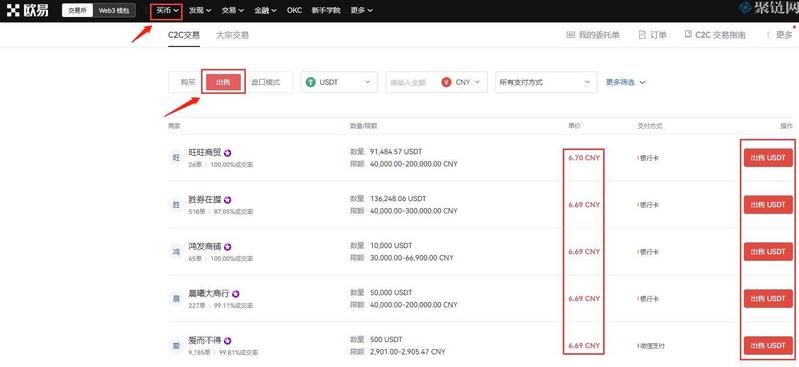The width and height of the screenshot is (799, 367).
Task: Expand the 交易 menu
Action: tap(232, 10)
